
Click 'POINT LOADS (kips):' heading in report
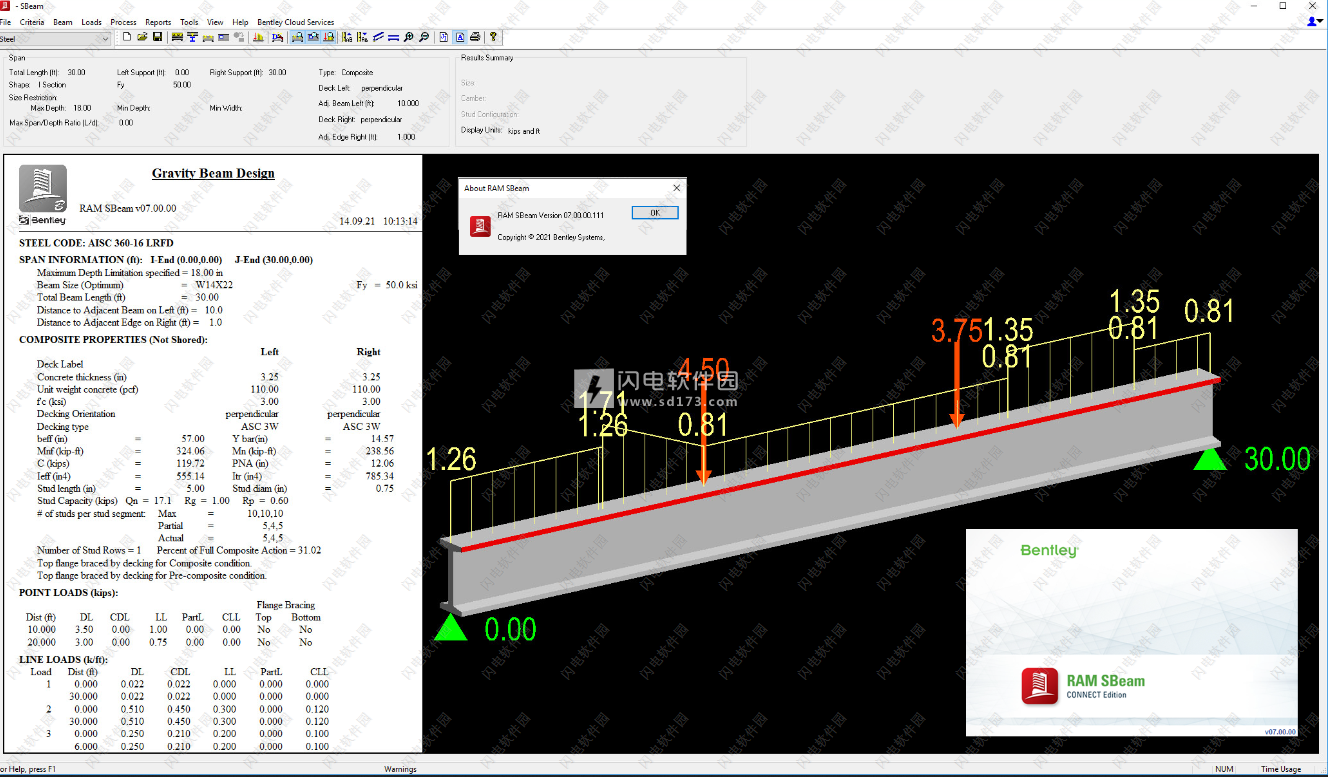68,593
